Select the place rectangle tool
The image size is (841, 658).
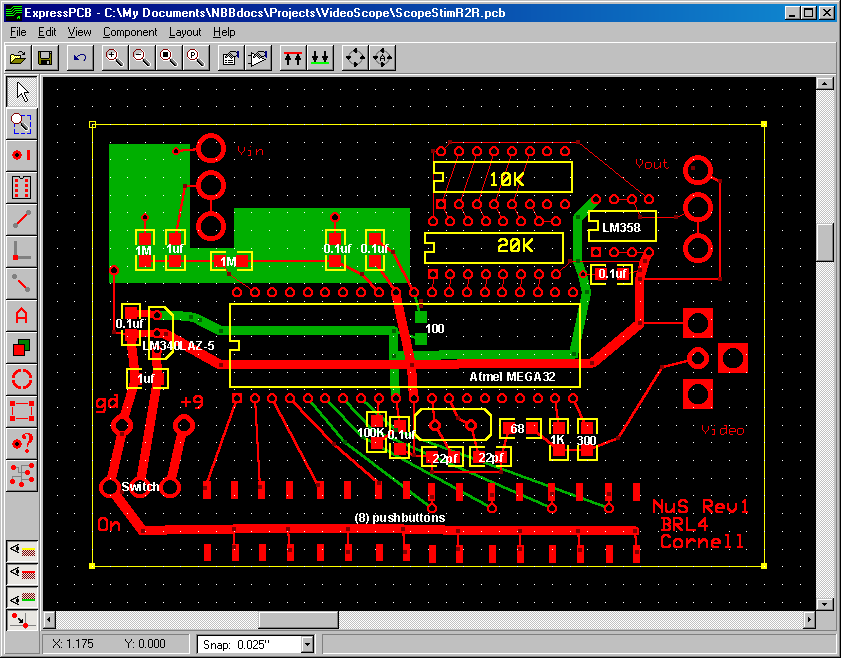coord(21,411)
